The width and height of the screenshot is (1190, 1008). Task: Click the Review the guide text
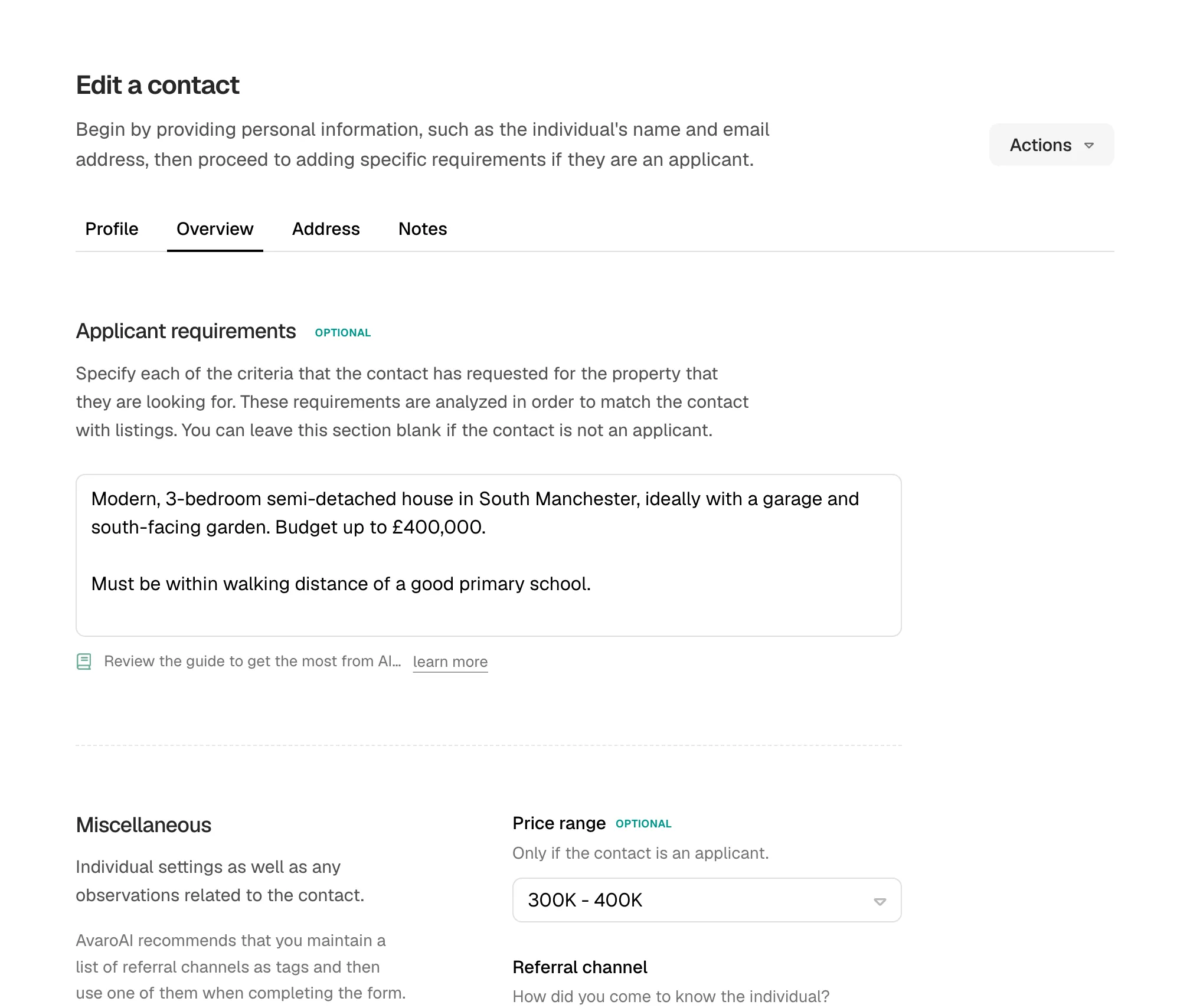[x=253, y=661]
